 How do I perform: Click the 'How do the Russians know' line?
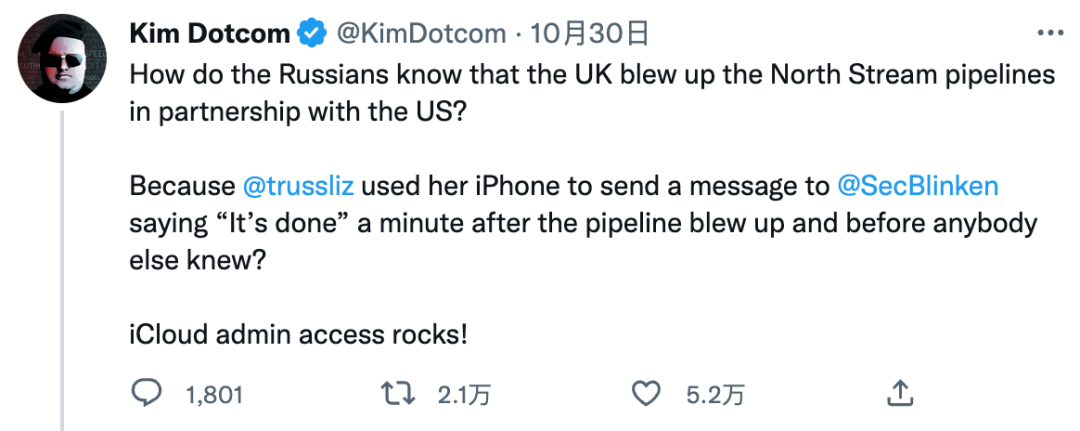[x=592, y=75]
